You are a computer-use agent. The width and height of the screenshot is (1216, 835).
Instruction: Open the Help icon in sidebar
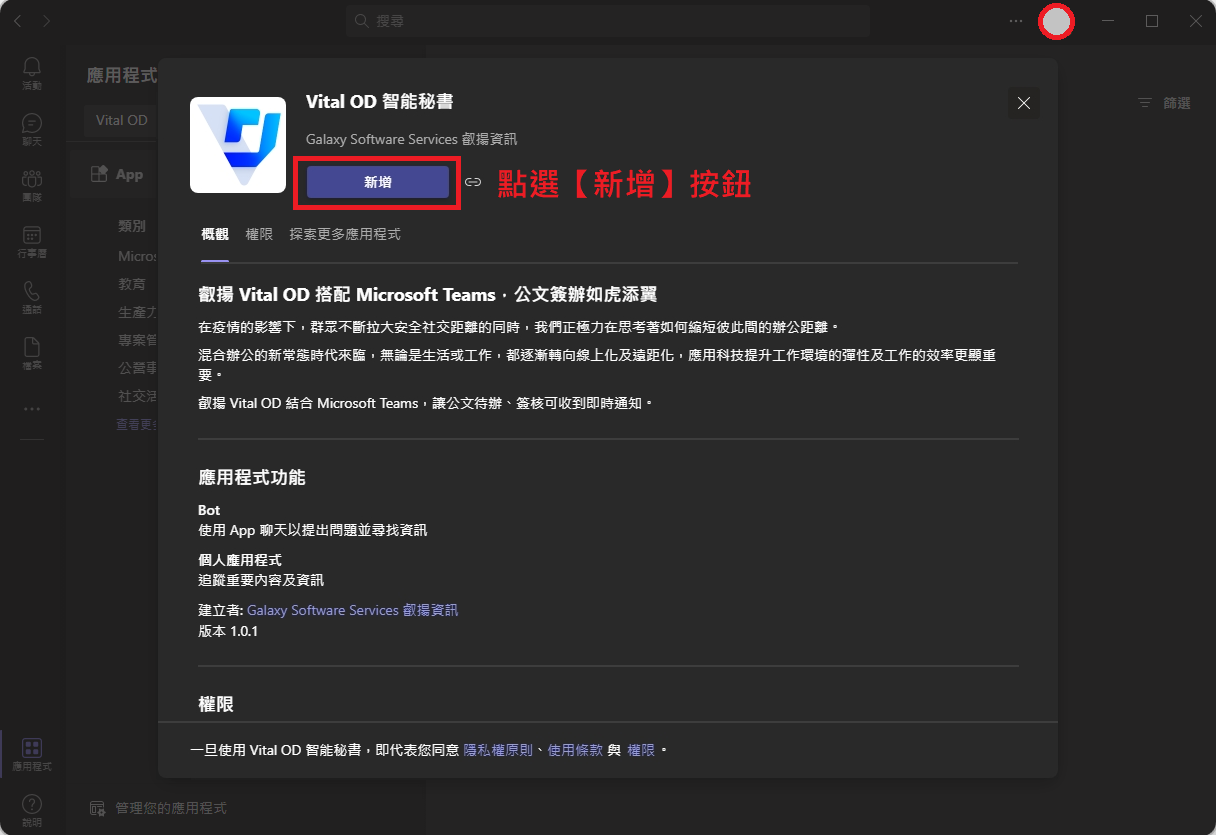(x=32, y=809)
